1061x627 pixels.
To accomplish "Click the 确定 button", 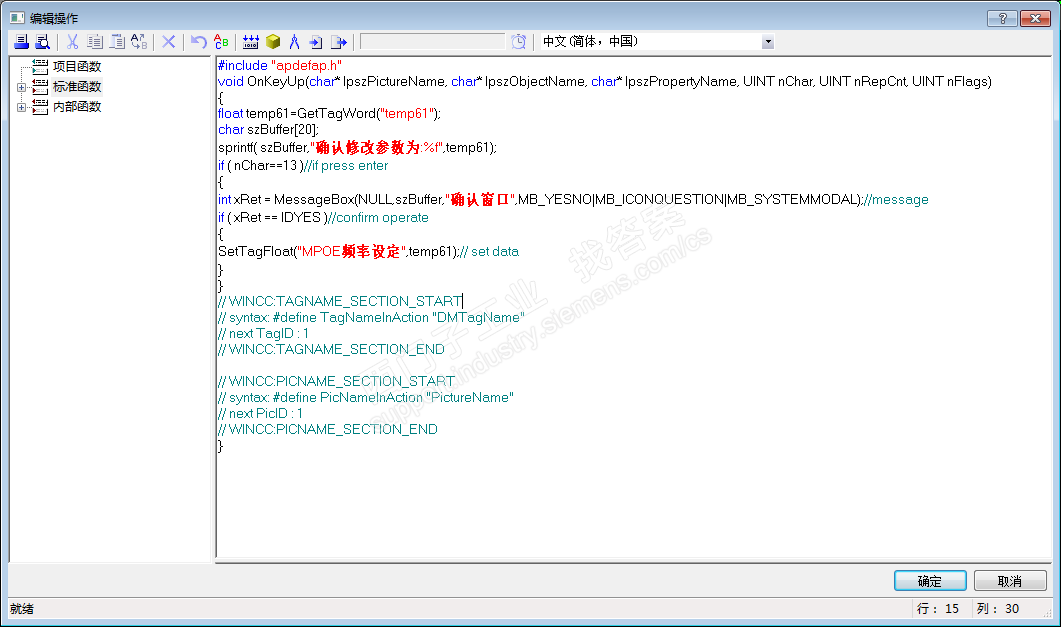I will pos(930,581).
